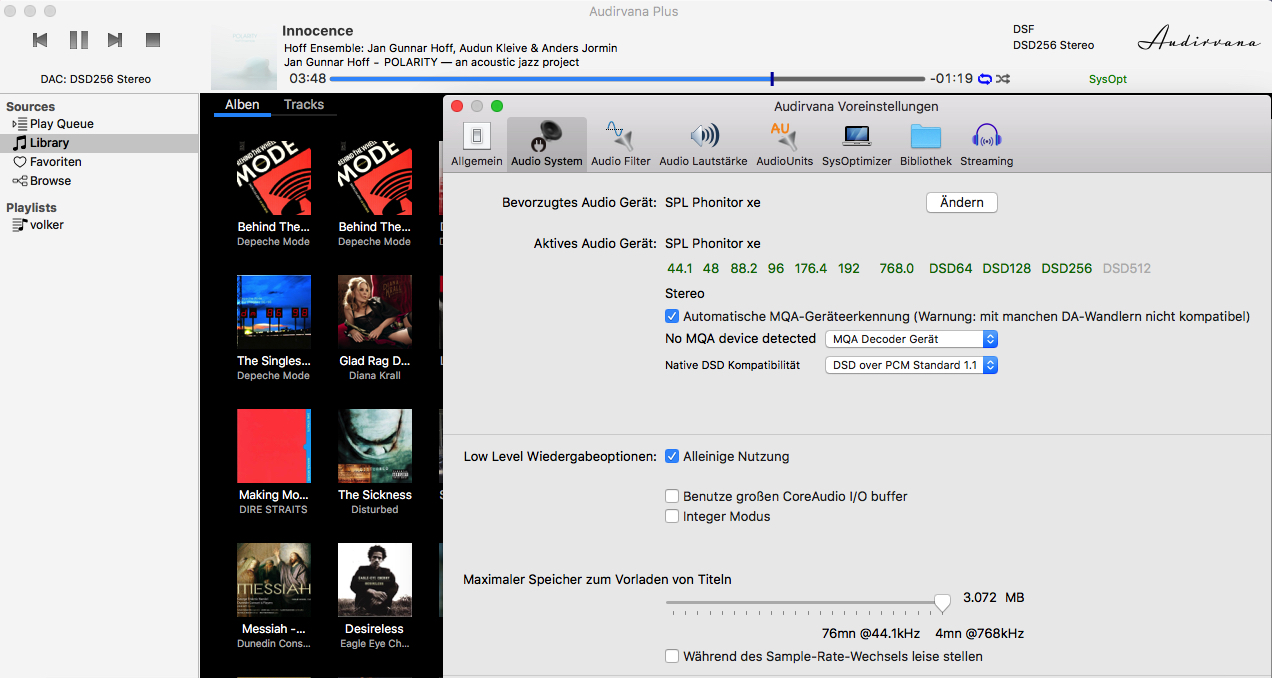Screen dimensions: 1272x678
Task: Click the 76mn @44.1kHz duration label
Action: coord(871,634)
